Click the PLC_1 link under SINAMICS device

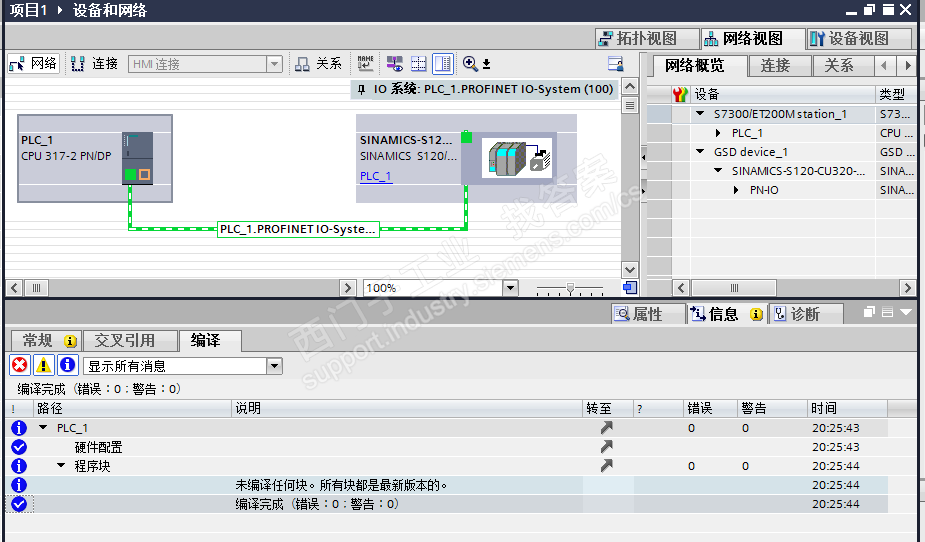(376, 176)
